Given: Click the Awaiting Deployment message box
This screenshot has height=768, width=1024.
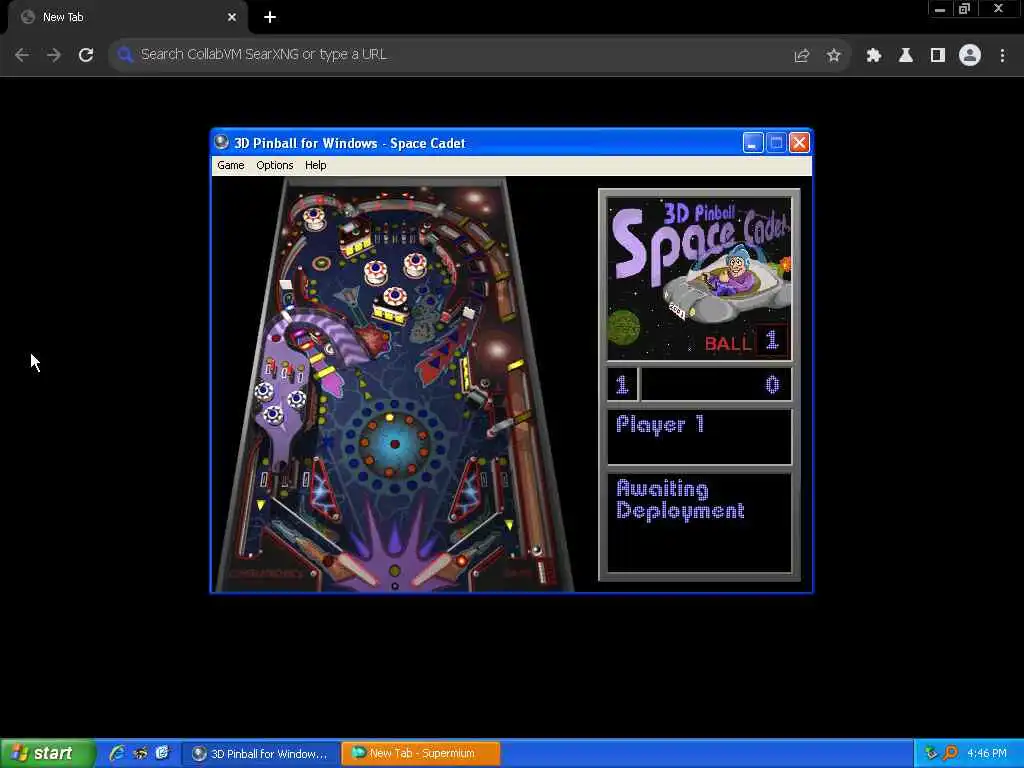Looking at the screenshot, I should 699,523.
